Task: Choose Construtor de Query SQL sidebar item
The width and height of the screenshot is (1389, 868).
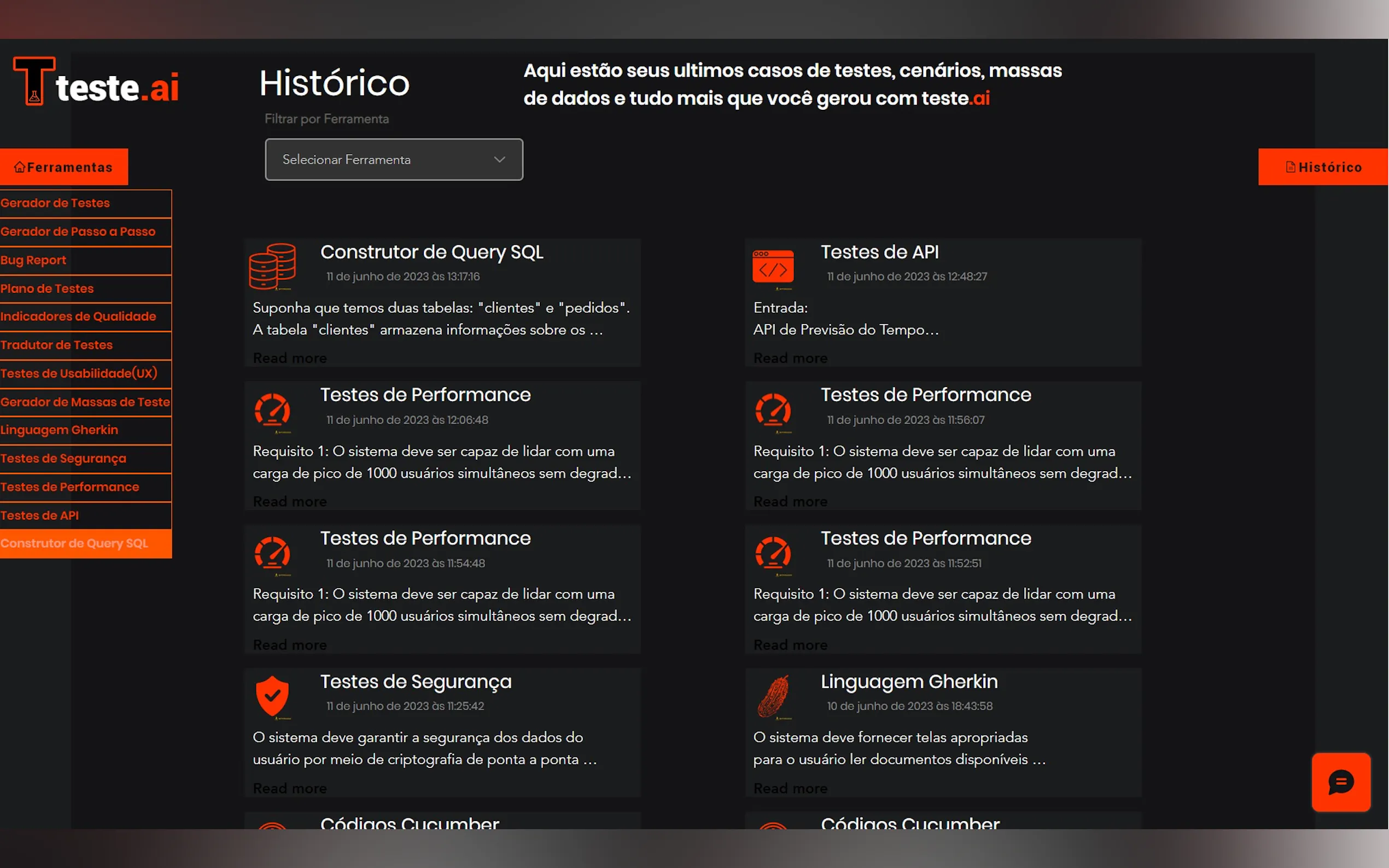Action: click(x=75, y=544)
